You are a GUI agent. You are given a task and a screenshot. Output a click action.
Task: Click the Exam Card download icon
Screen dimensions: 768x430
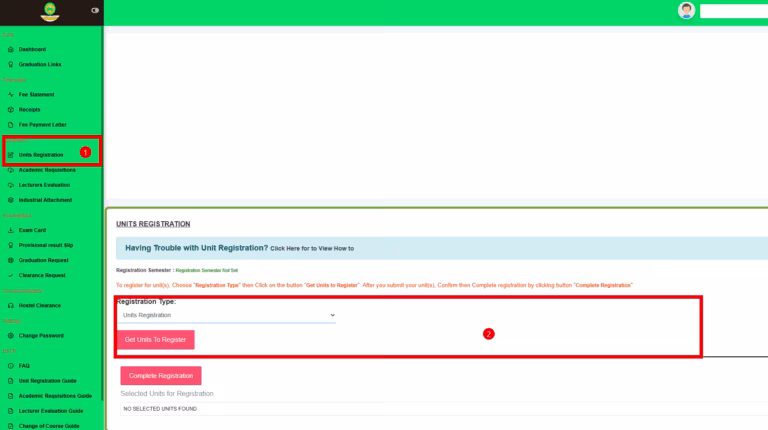11,230
